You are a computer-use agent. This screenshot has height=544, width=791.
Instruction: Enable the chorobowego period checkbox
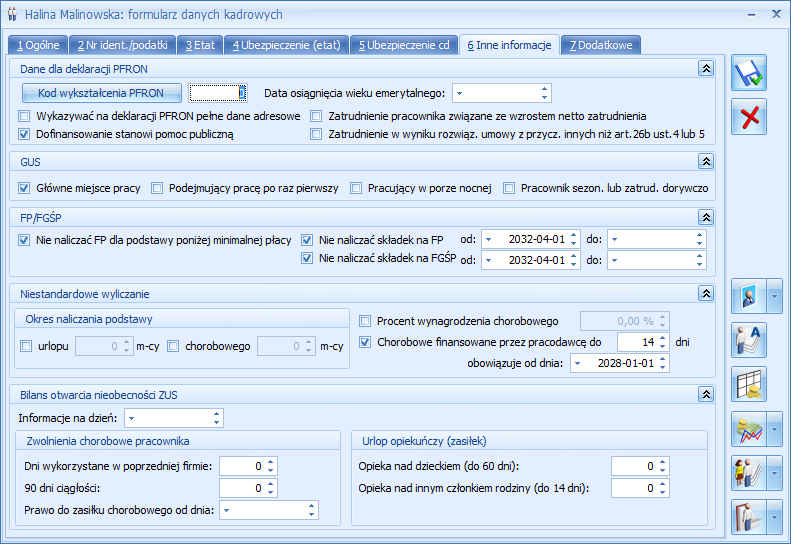coord(173,346)
